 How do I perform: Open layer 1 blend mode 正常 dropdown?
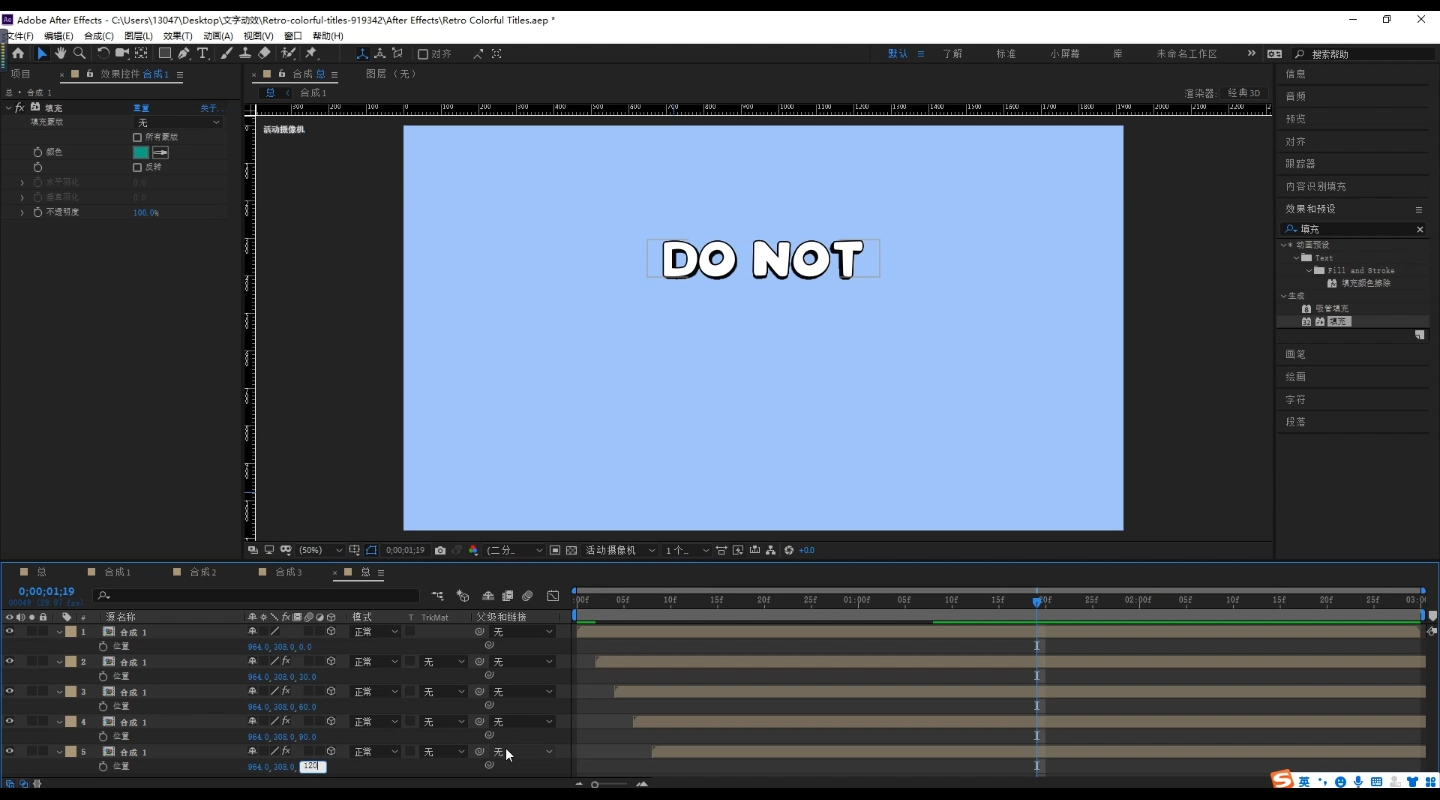point(375,632)
